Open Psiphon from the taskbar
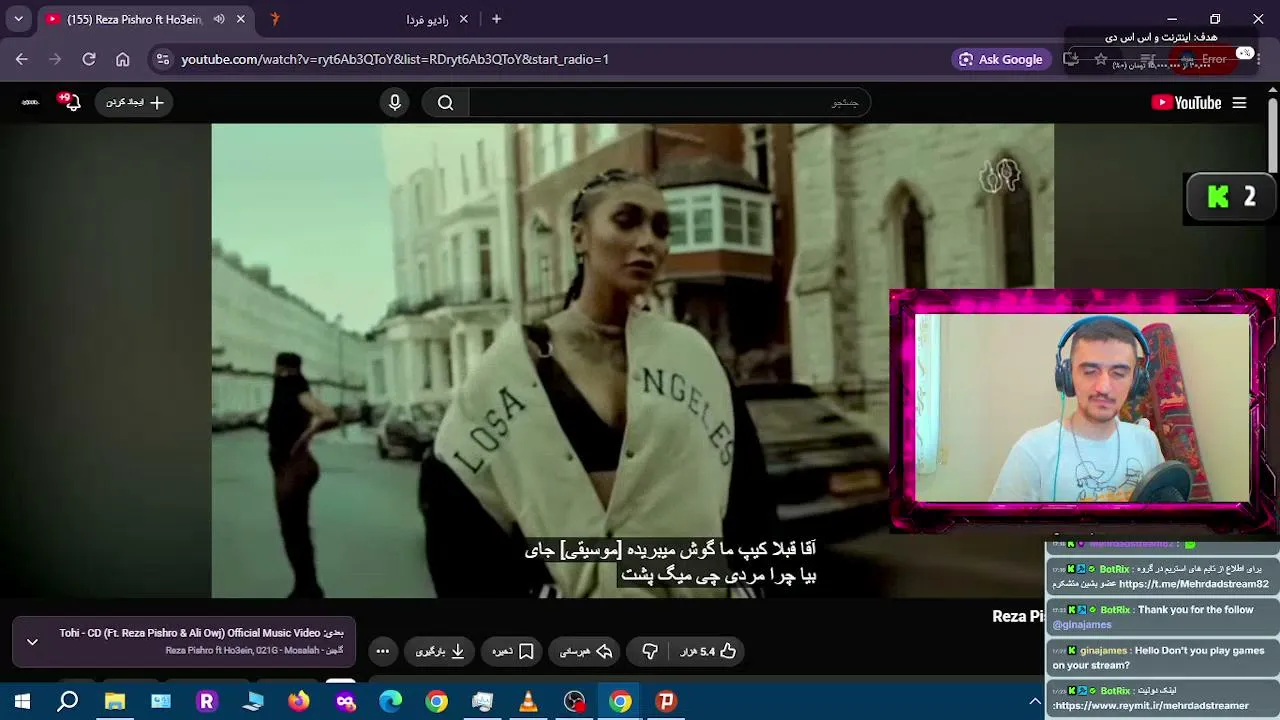The width and height of the screenshot is (1280, 720). coord(666,701)
